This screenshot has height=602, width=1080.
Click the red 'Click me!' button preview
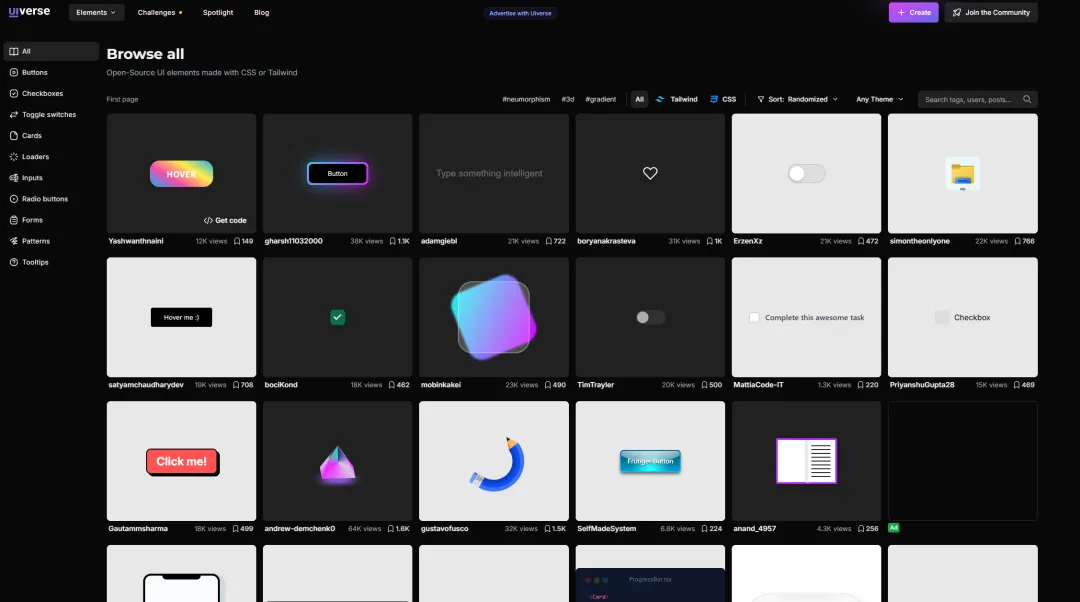coord(183,462)
